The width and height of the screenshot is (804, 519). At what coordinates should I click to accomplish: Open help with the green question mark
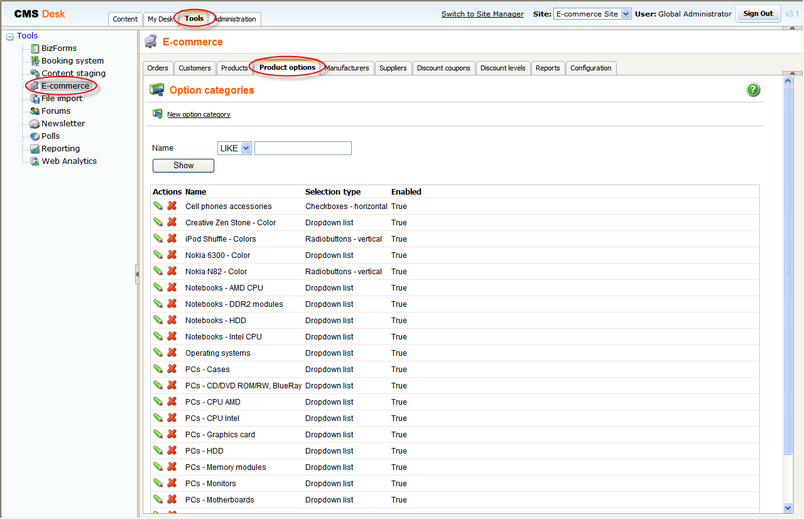click(x=753, y=90)
